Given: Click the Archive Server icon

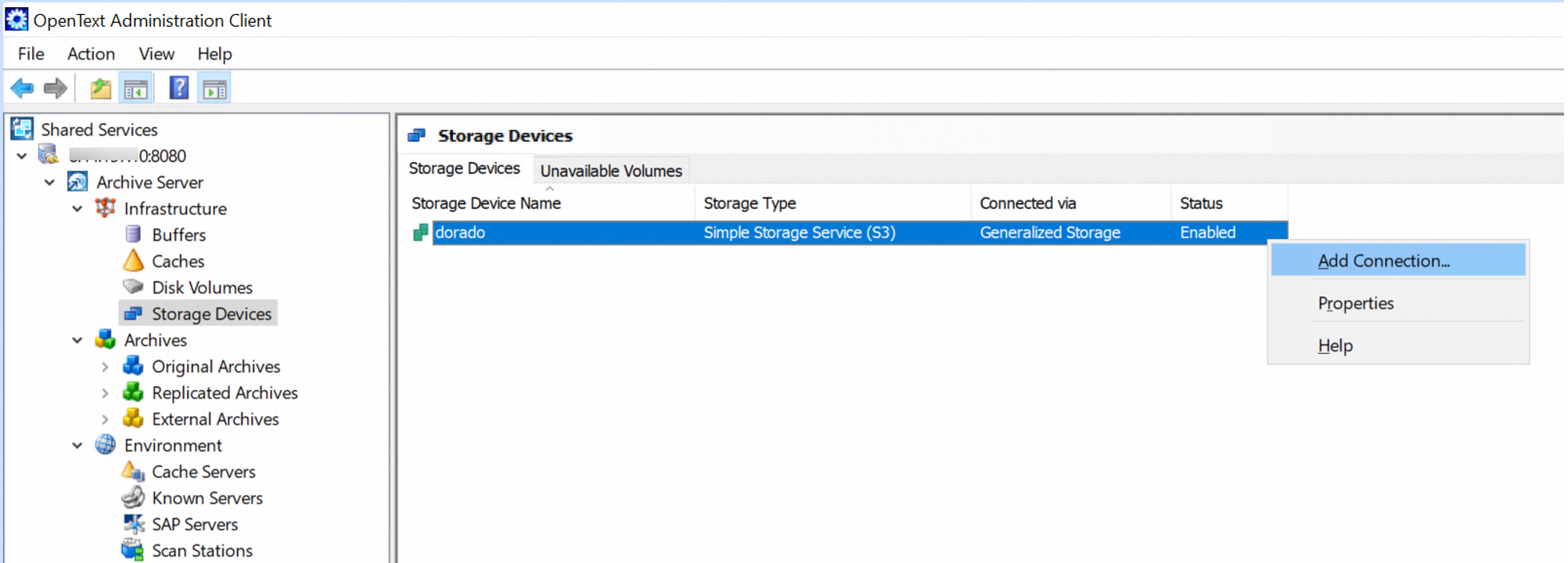Looking at the screenshot, I should click(x=77, y=182).
